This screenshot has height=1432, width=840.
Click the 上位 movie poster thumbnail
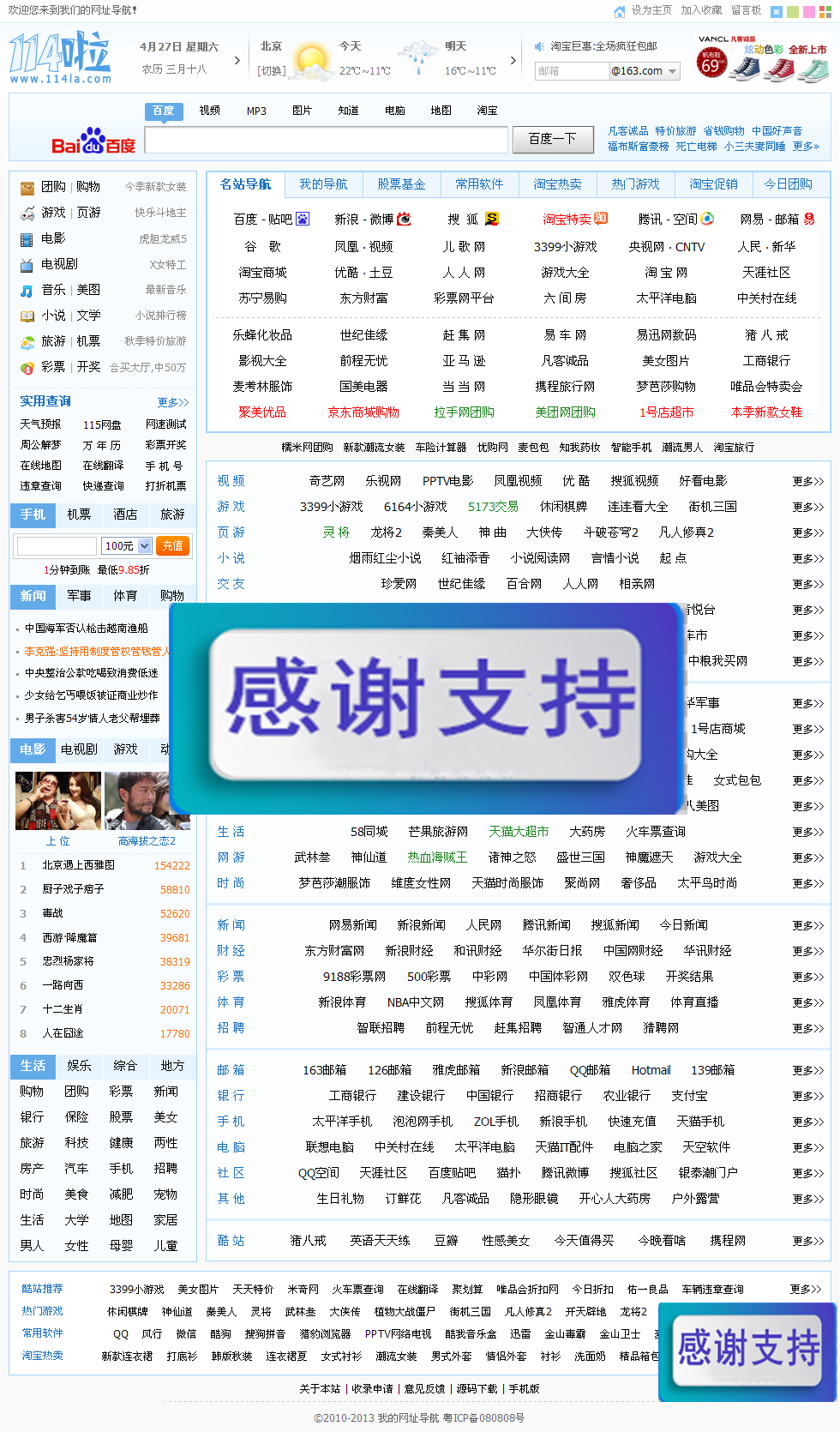tap(58, 801)
